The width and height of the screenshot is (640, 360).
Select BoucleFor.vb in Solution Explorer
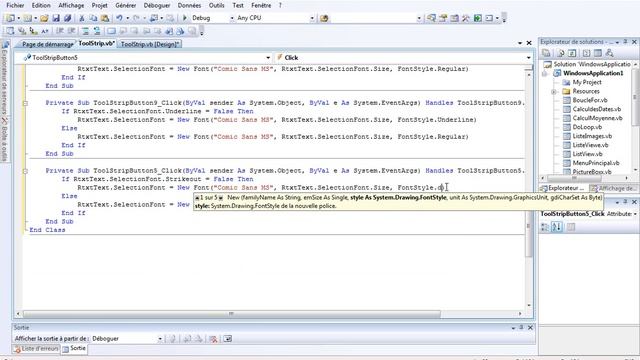(589, 100)
